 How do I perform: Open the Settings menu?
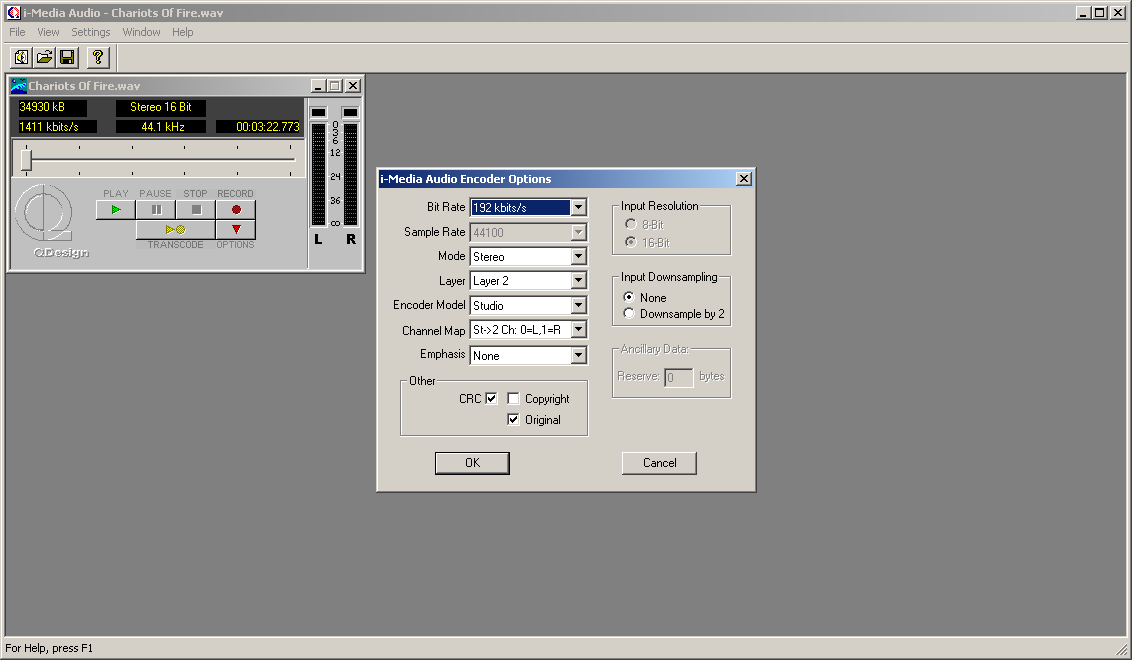91,32
